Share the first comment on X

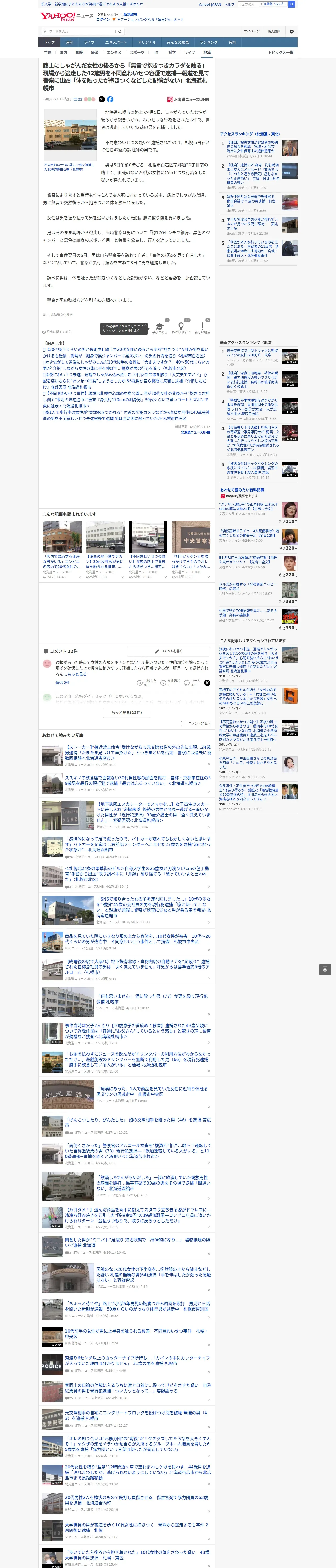tap(207, 683)
